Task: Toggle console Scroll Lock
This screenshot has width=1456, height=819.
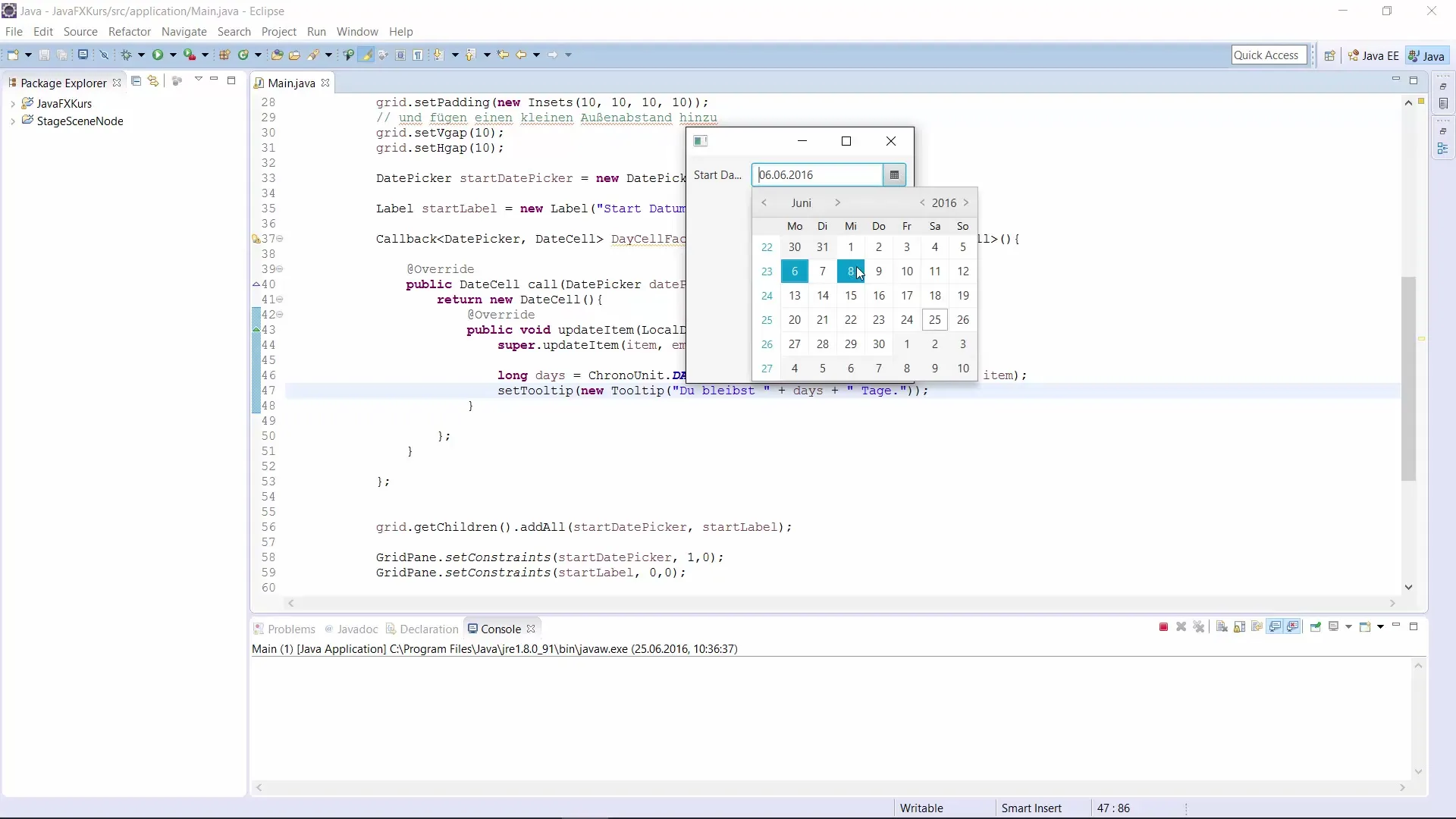Action: pos(1240,627)
